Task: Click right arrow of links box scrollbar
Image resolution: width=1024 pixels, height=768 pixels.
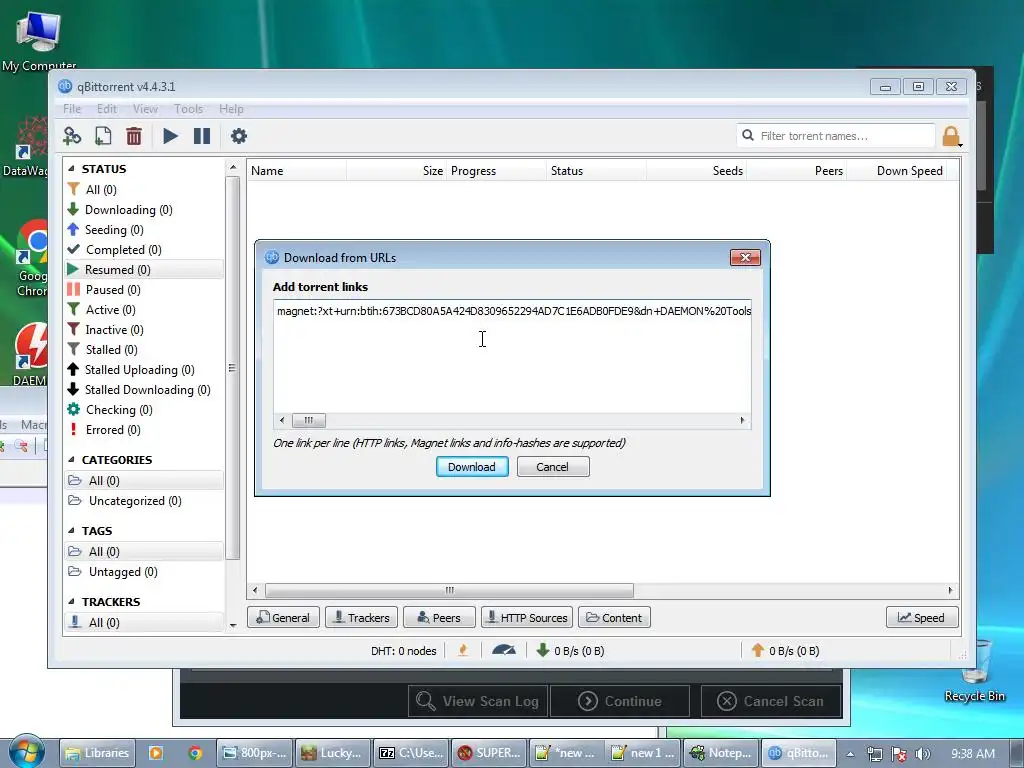Action: [x=743, y=421]
